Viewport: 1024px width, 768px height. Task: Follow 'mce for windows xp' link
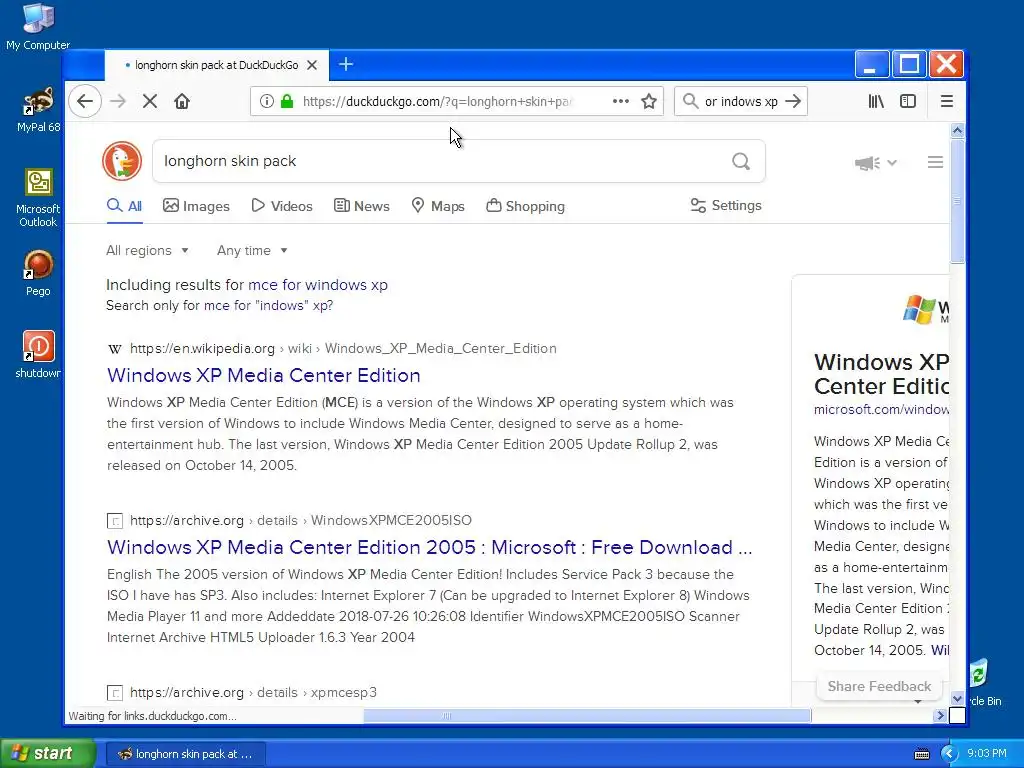pos(317,285)
